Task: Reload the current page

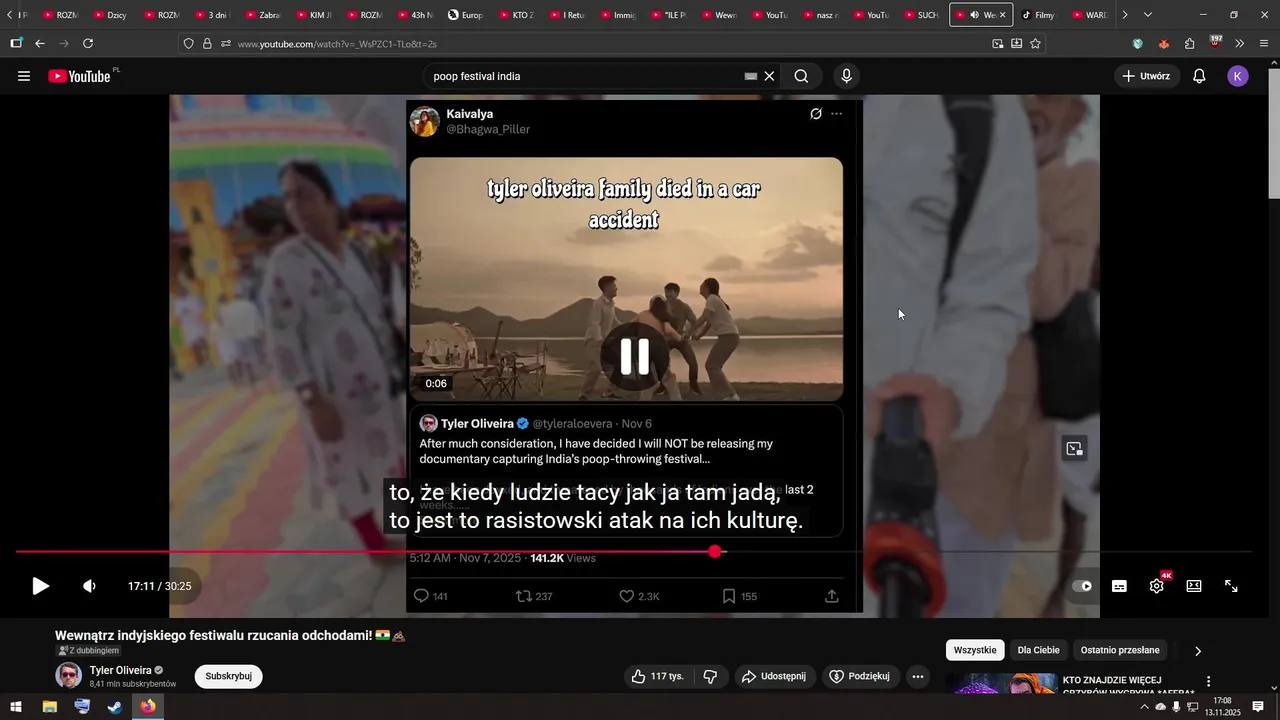Action: (x=88, y=44)
